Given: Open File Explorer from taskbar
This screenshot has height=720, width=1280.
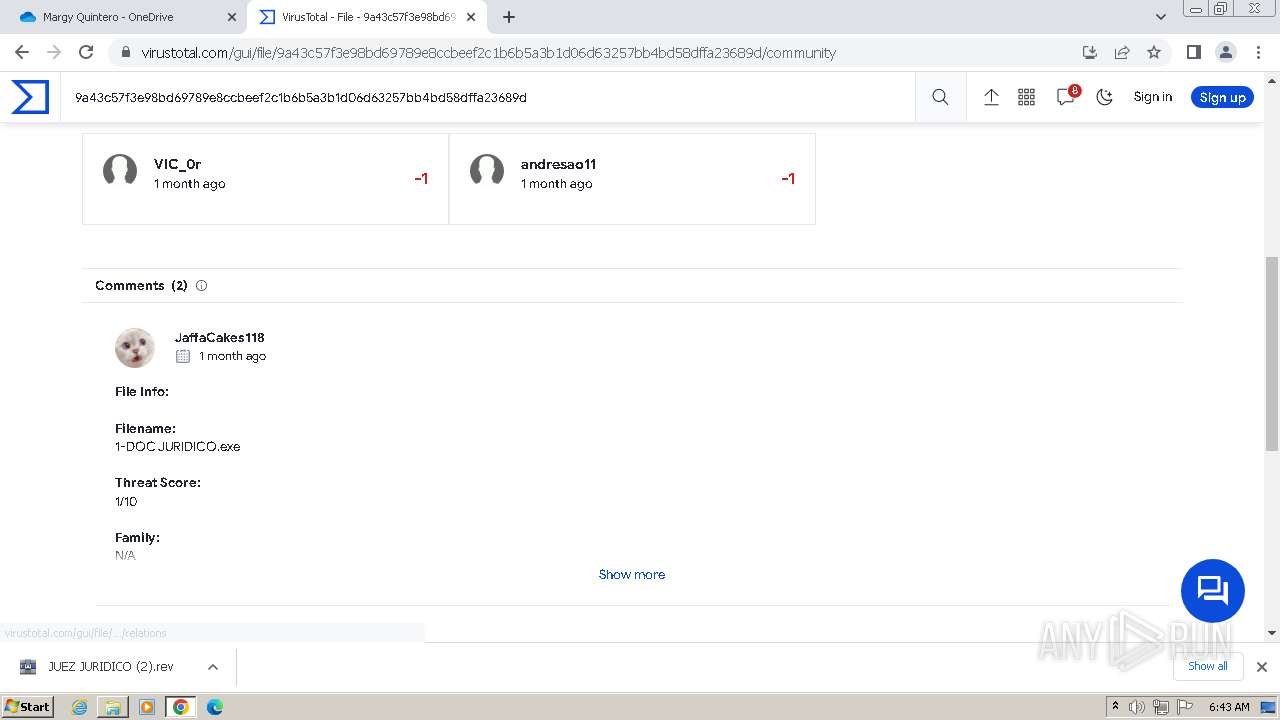Looking at the screenshot, I should [x=113, y=707].
